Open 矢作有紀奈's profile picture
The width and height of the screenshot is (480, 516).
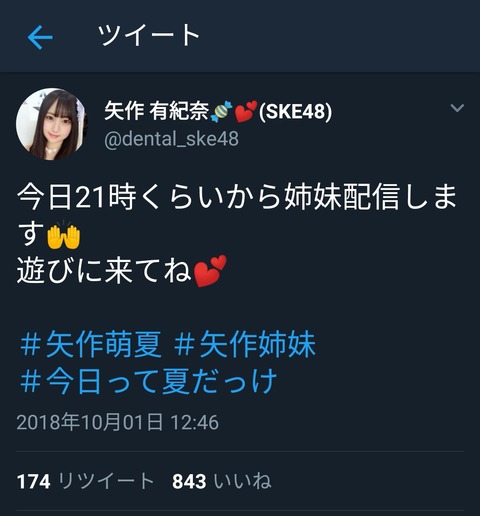pyautogui.click(x=50, y=124)
